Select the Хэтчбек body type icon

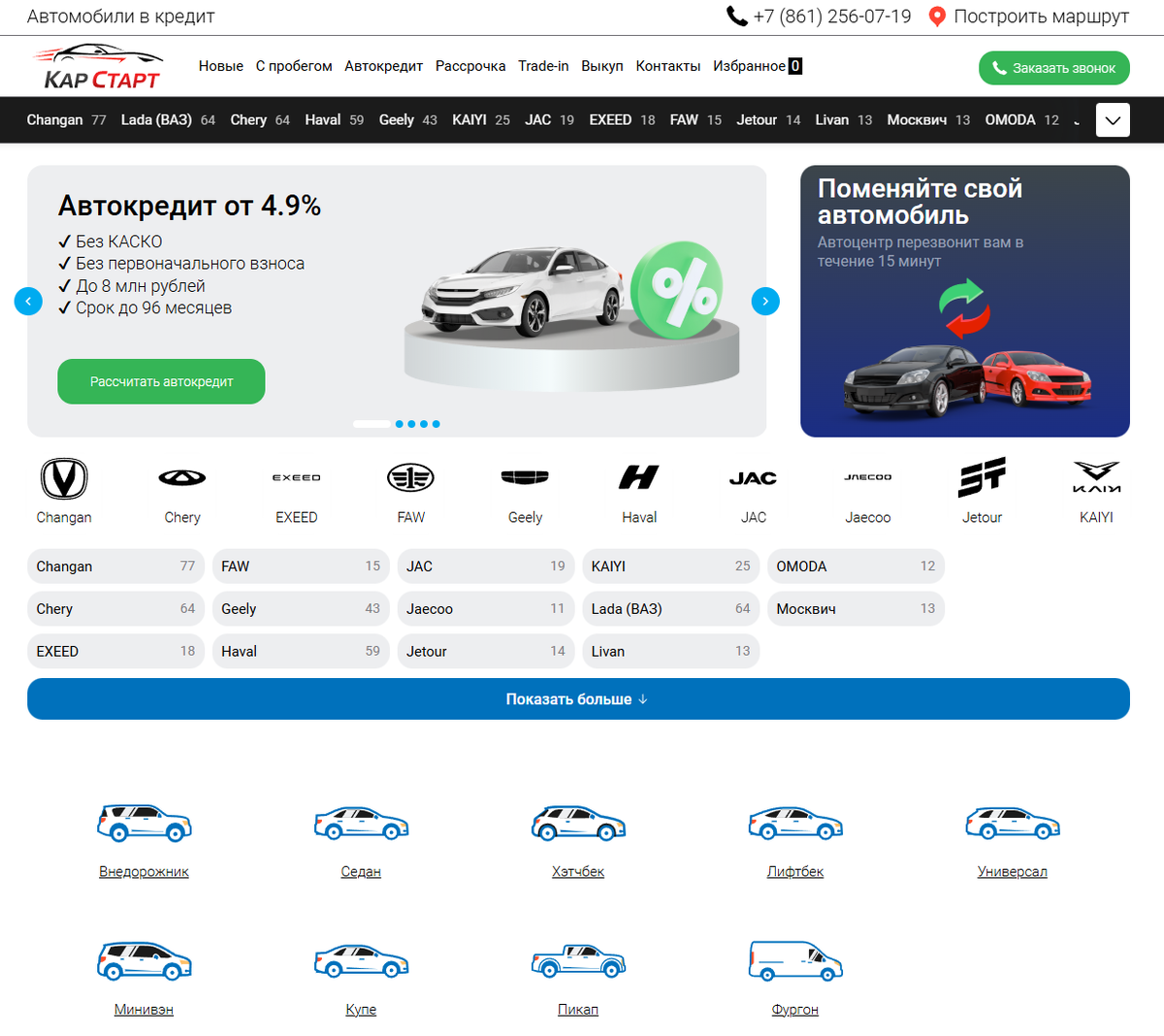point(578,823)
